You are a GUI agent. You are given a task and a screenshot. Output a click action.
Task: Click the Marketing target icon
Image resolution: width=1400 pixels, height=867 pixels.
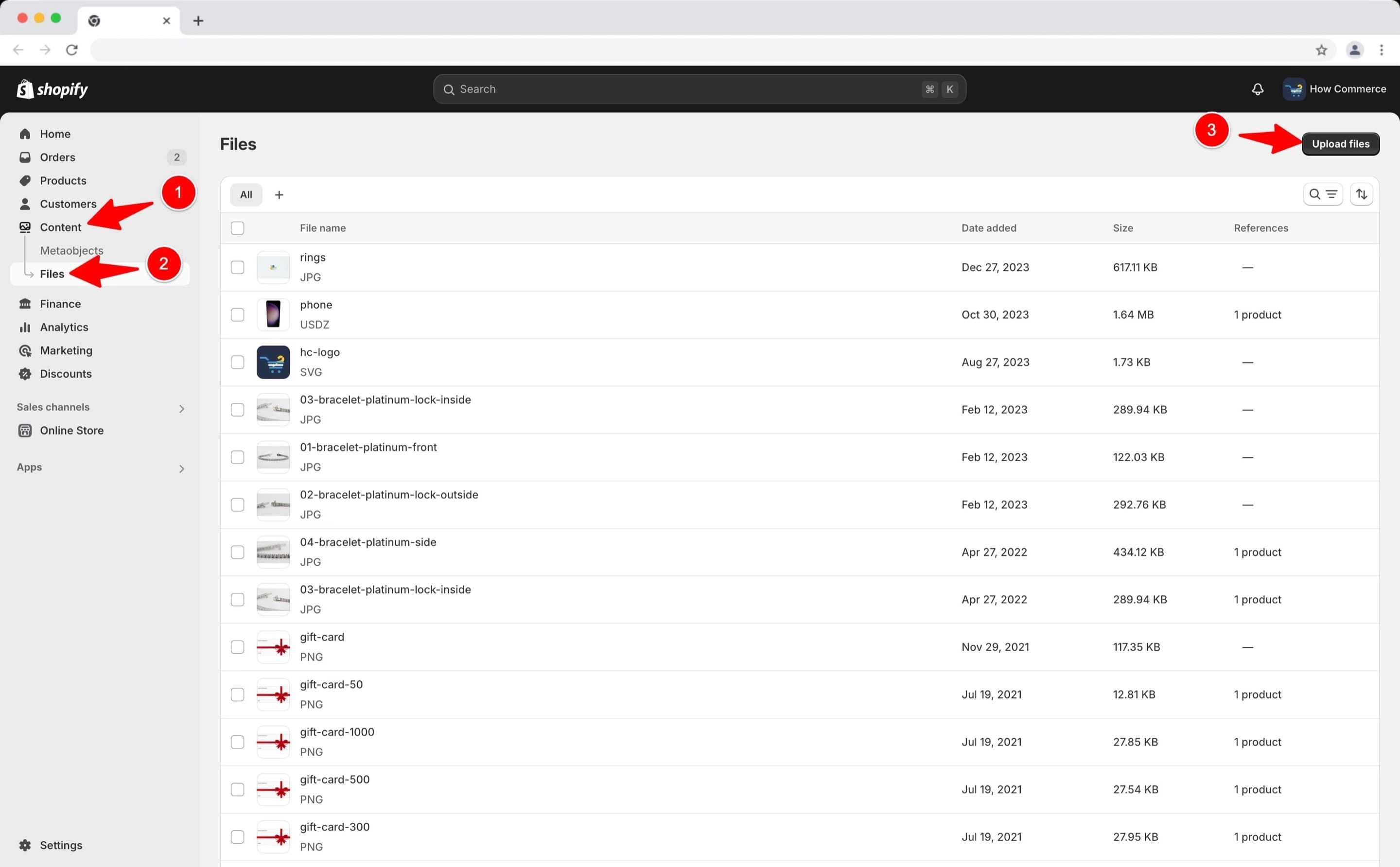click(x=25, y=350)
